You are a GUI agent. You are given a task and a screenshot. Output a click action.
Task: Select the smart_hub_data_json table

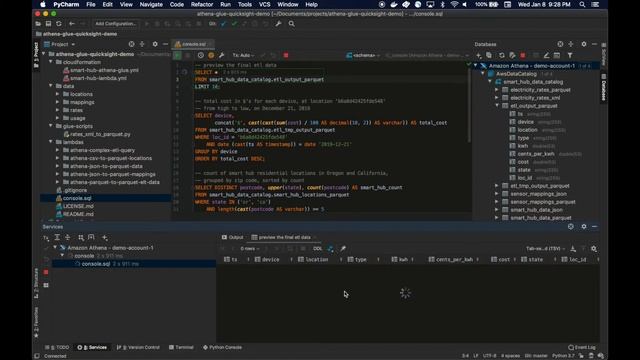(x=536, y=210)
